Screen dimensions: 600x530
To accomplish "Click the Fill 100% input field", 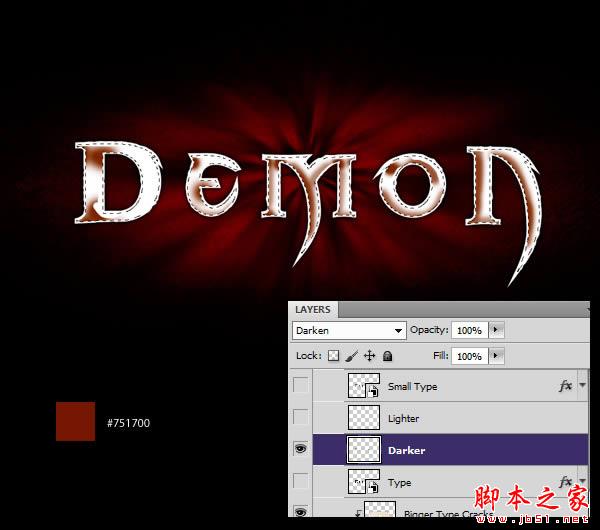I will click(470, 356).
